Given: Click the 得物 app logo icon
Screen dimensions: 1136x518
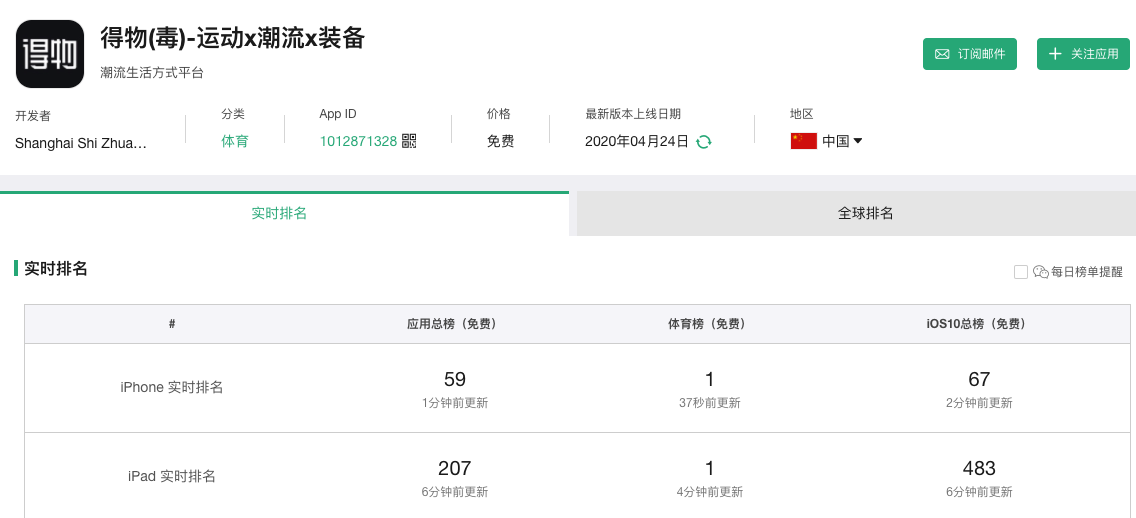Looking at the screenshot, I should click(x=50, y=54).
